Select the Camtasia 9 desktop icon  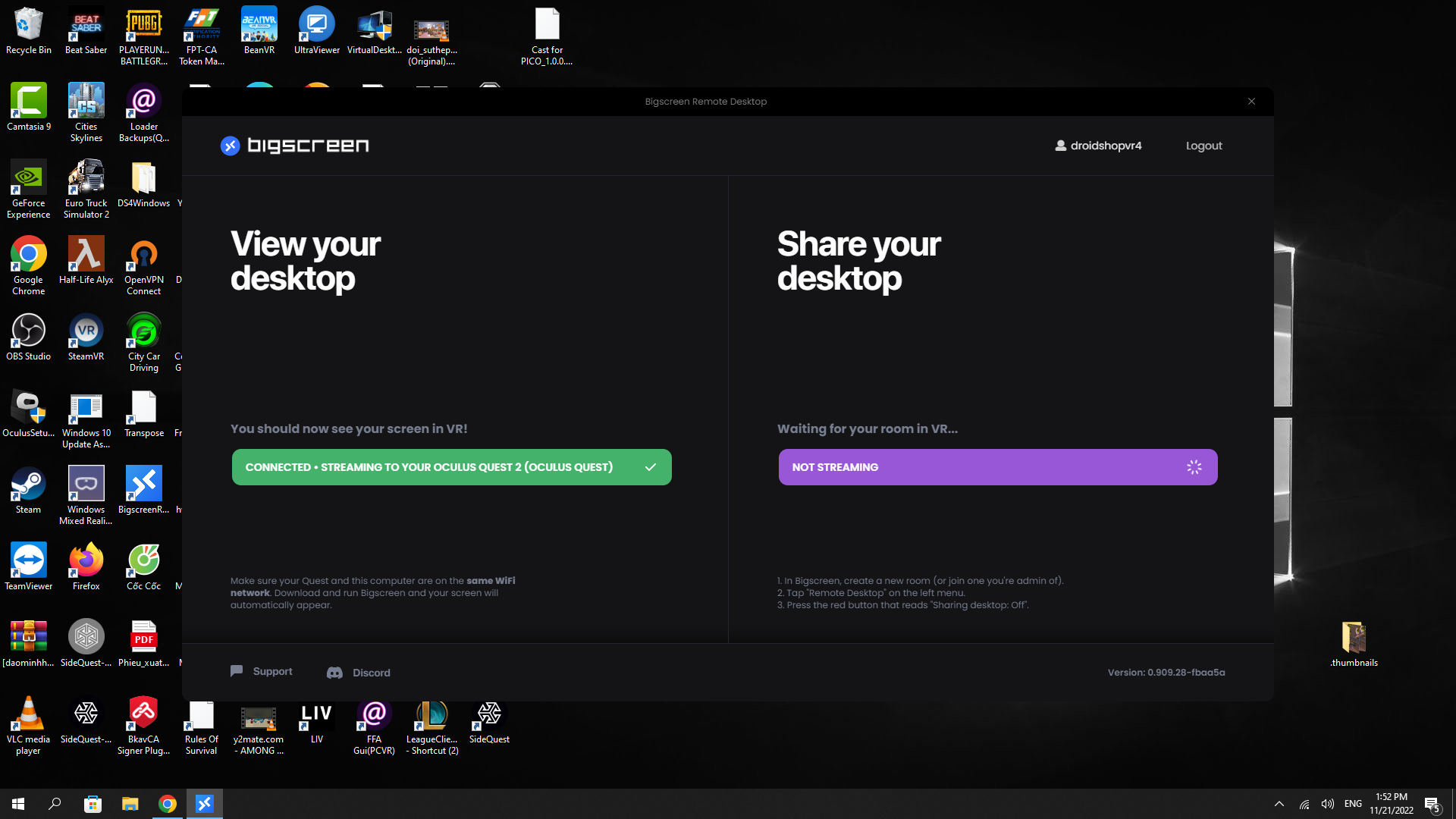[x=29, y=108]
